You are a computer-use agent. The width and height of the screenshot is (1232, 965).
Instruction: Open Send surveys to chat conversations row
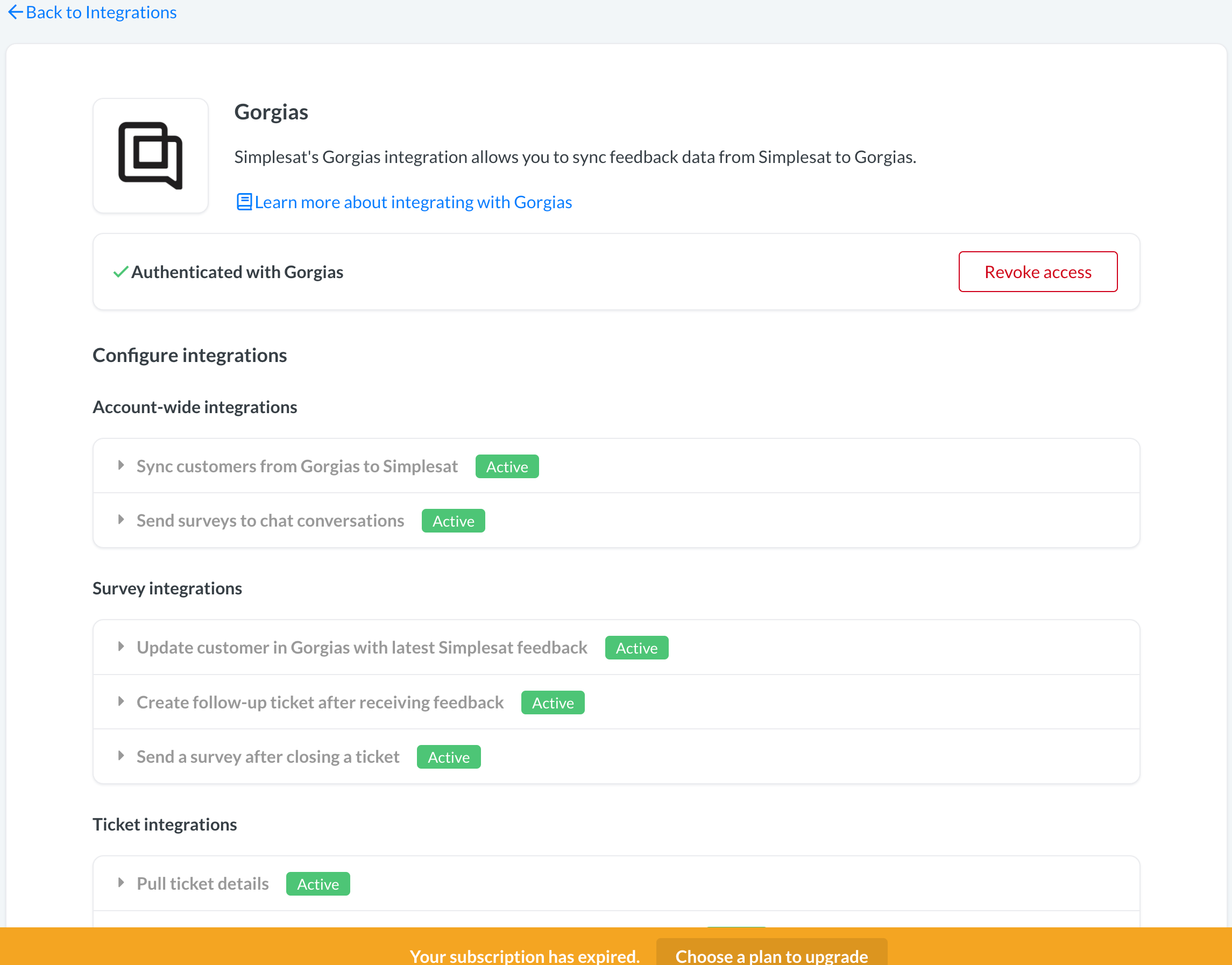click(616, 520)
